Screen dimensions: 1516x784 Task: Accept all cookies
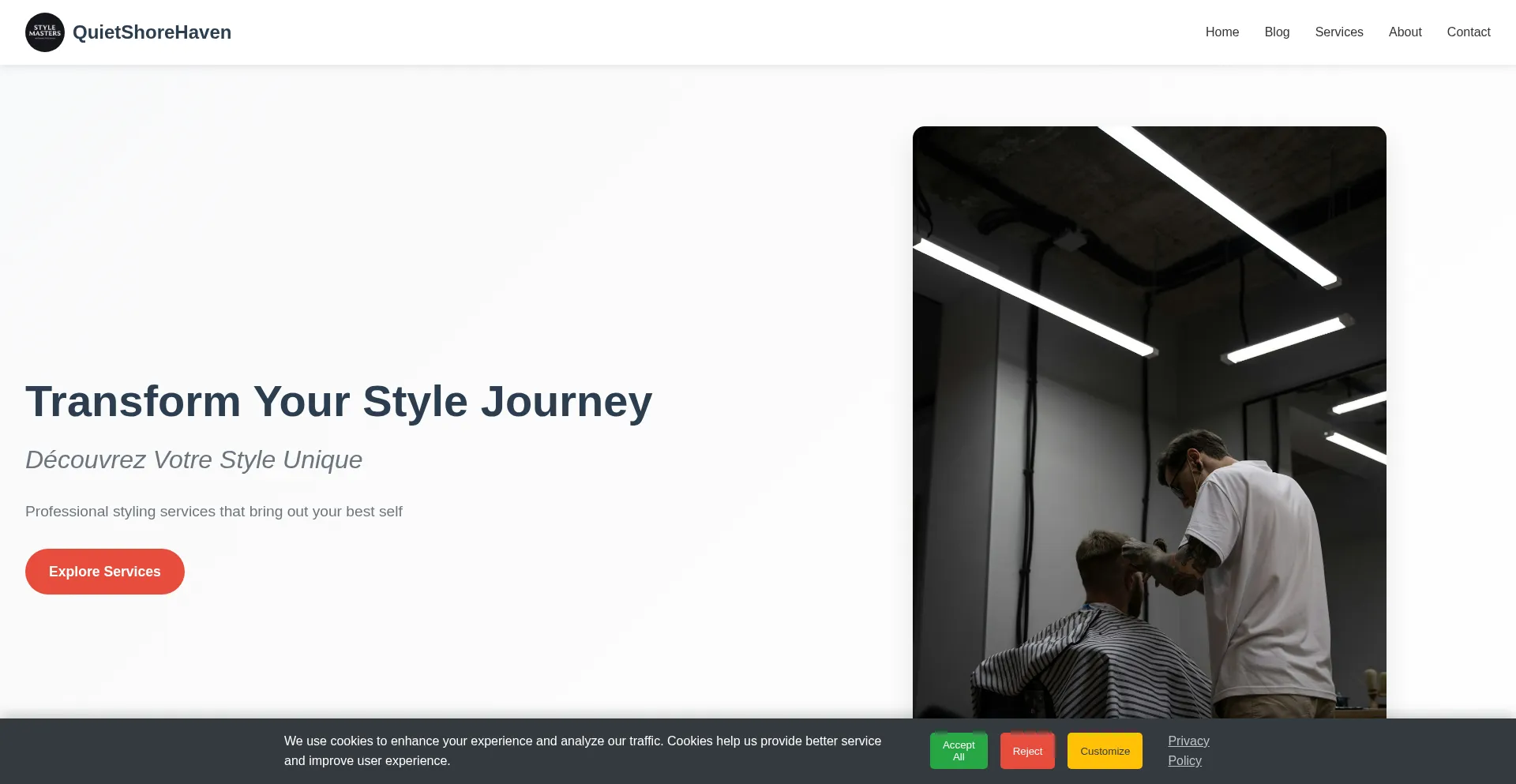(959, 751)
